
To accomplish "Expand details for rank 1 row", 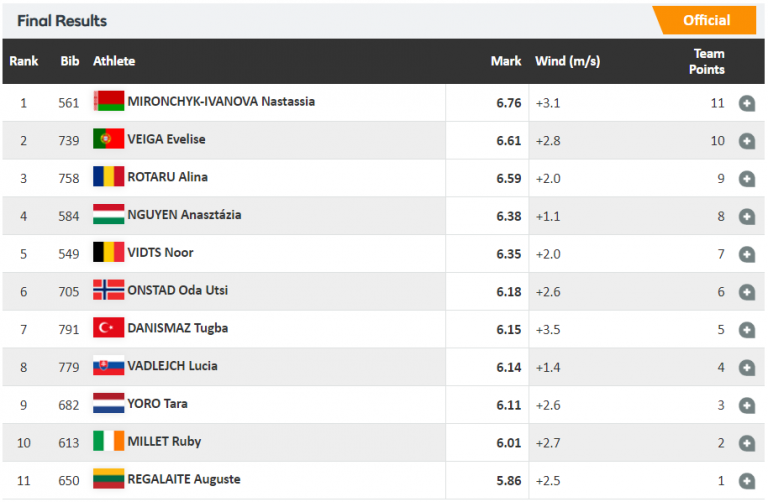I will point(746,103).
